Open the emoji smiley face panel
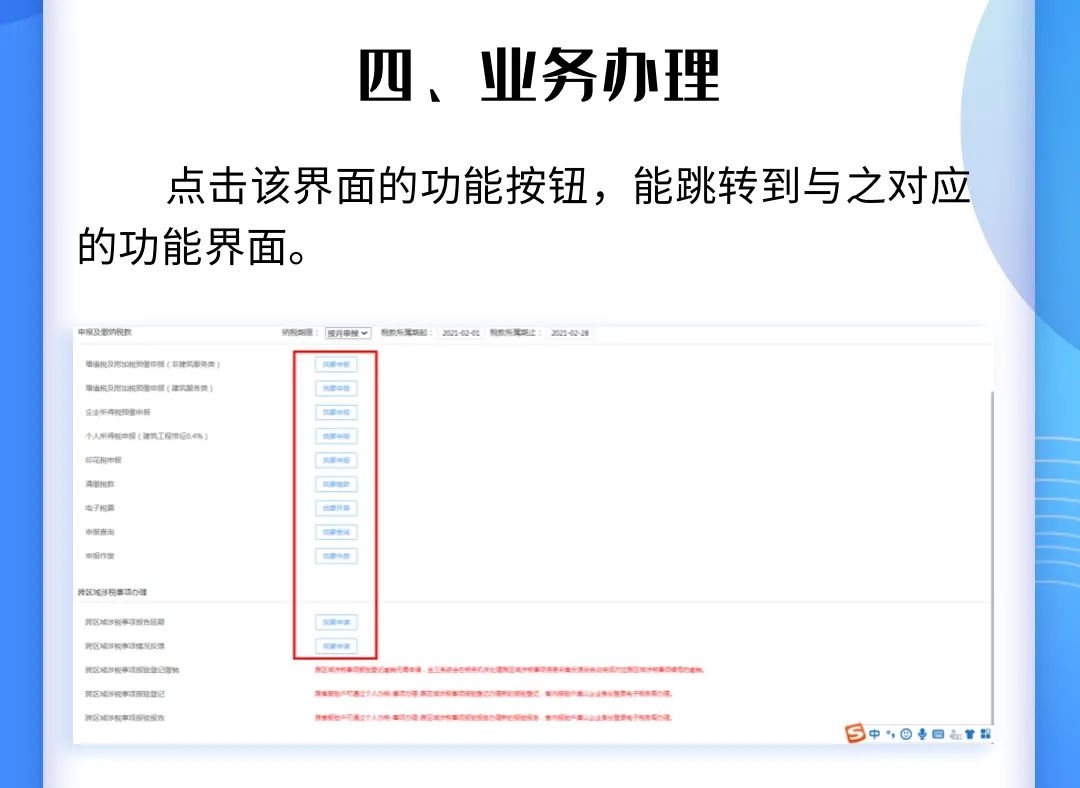Image resolution: width=1080 pixels, height=788 pixels. tap(906, 734)
